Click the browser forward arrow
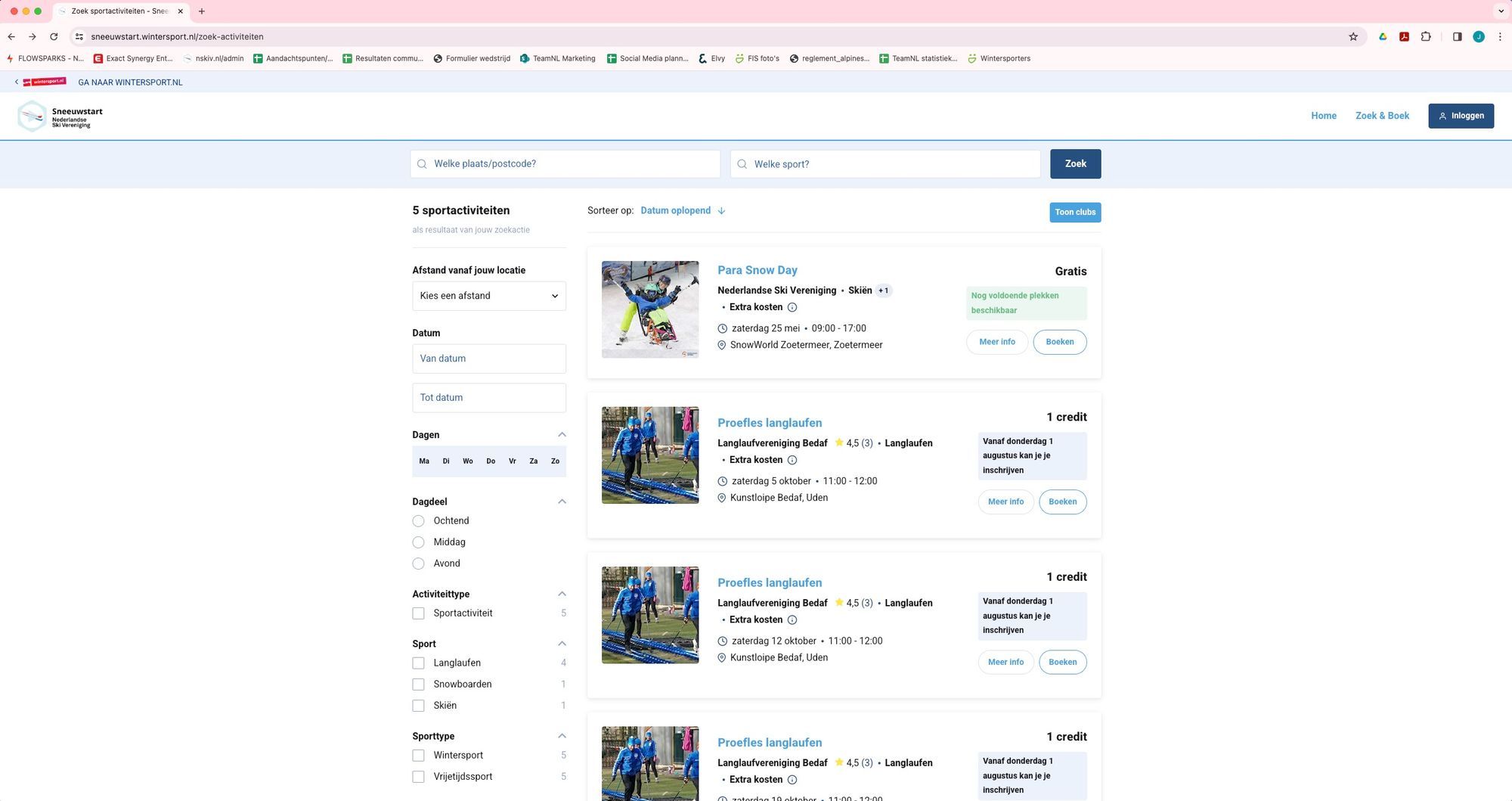Screen dimensions: 1512x801 (x=33, y=36)
